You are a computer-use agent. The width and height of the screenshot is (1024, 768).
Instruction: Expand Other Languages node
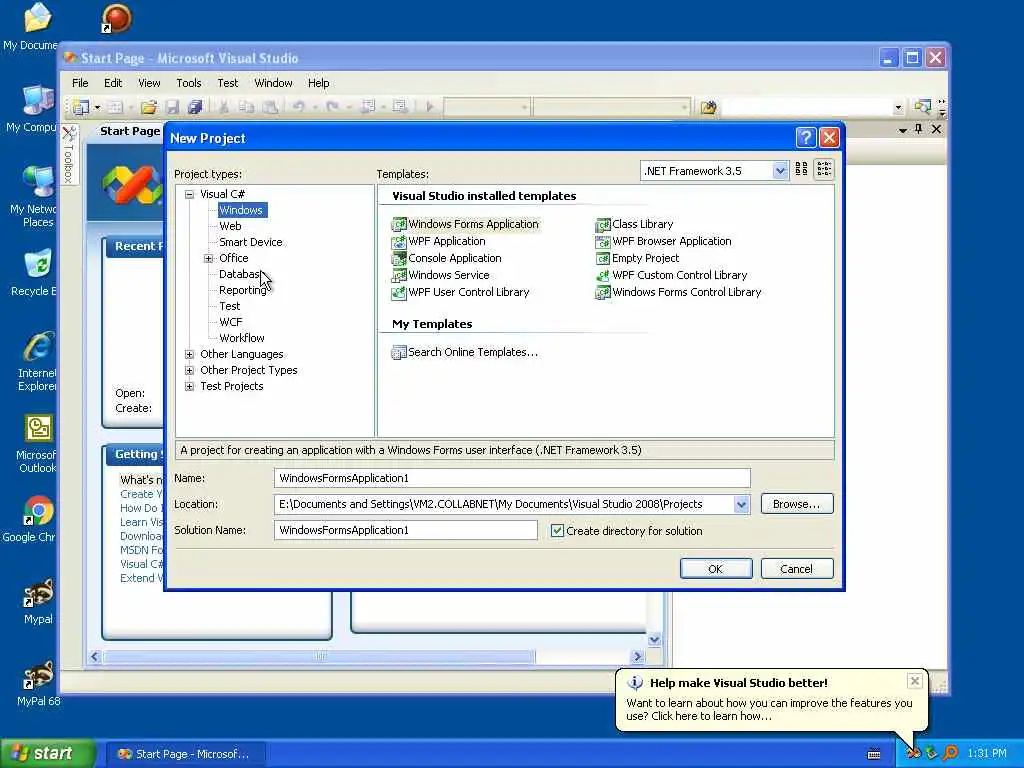click(x=189, y=354)
